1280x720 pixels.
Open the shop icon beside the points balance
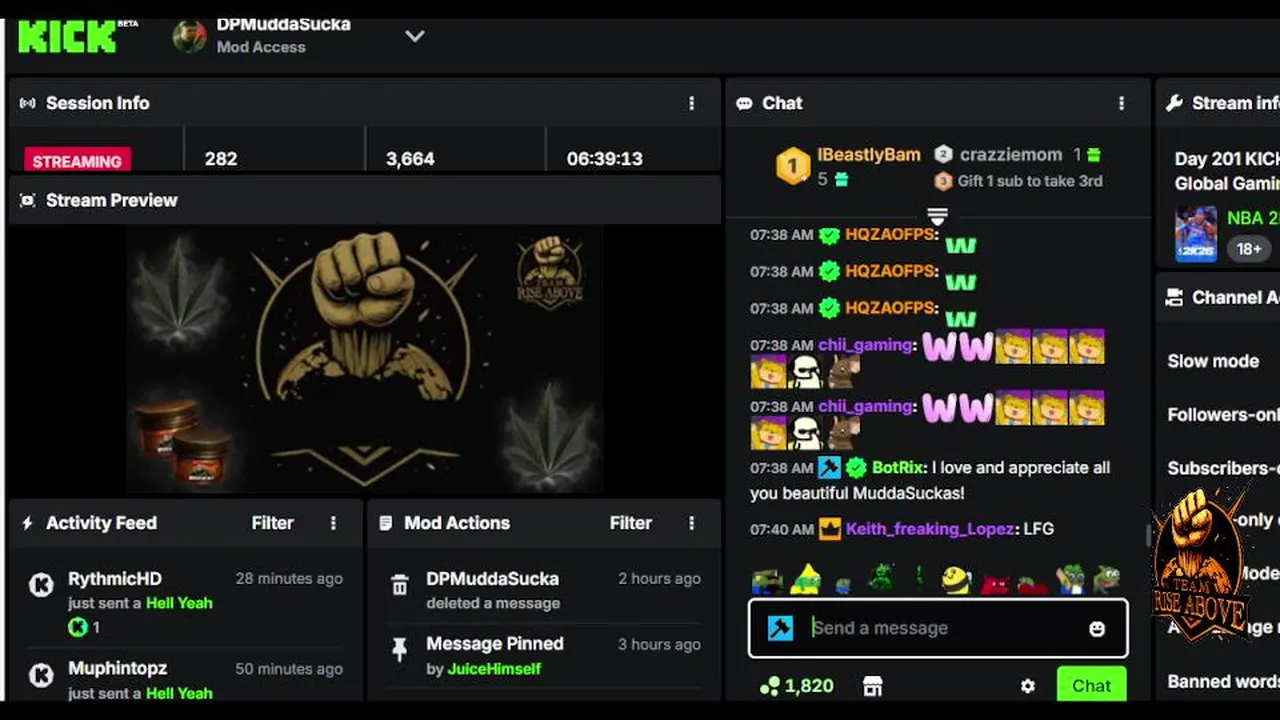click(873, 686)
